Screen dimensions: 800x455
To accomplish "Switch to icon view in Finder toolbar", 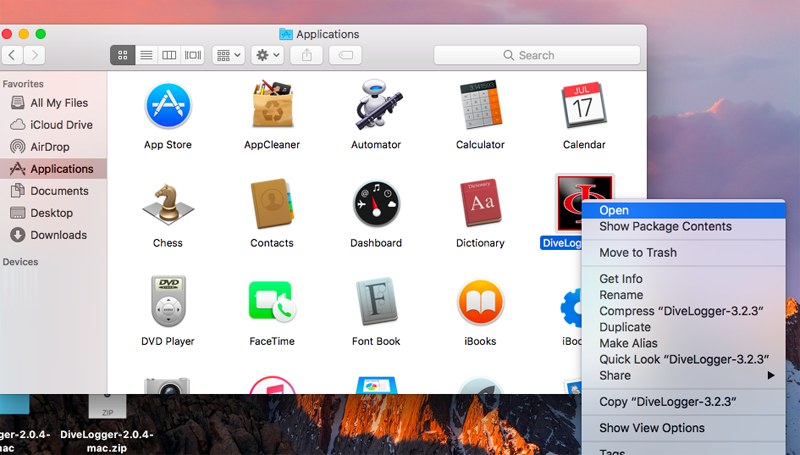I will (x=122, y=55).
